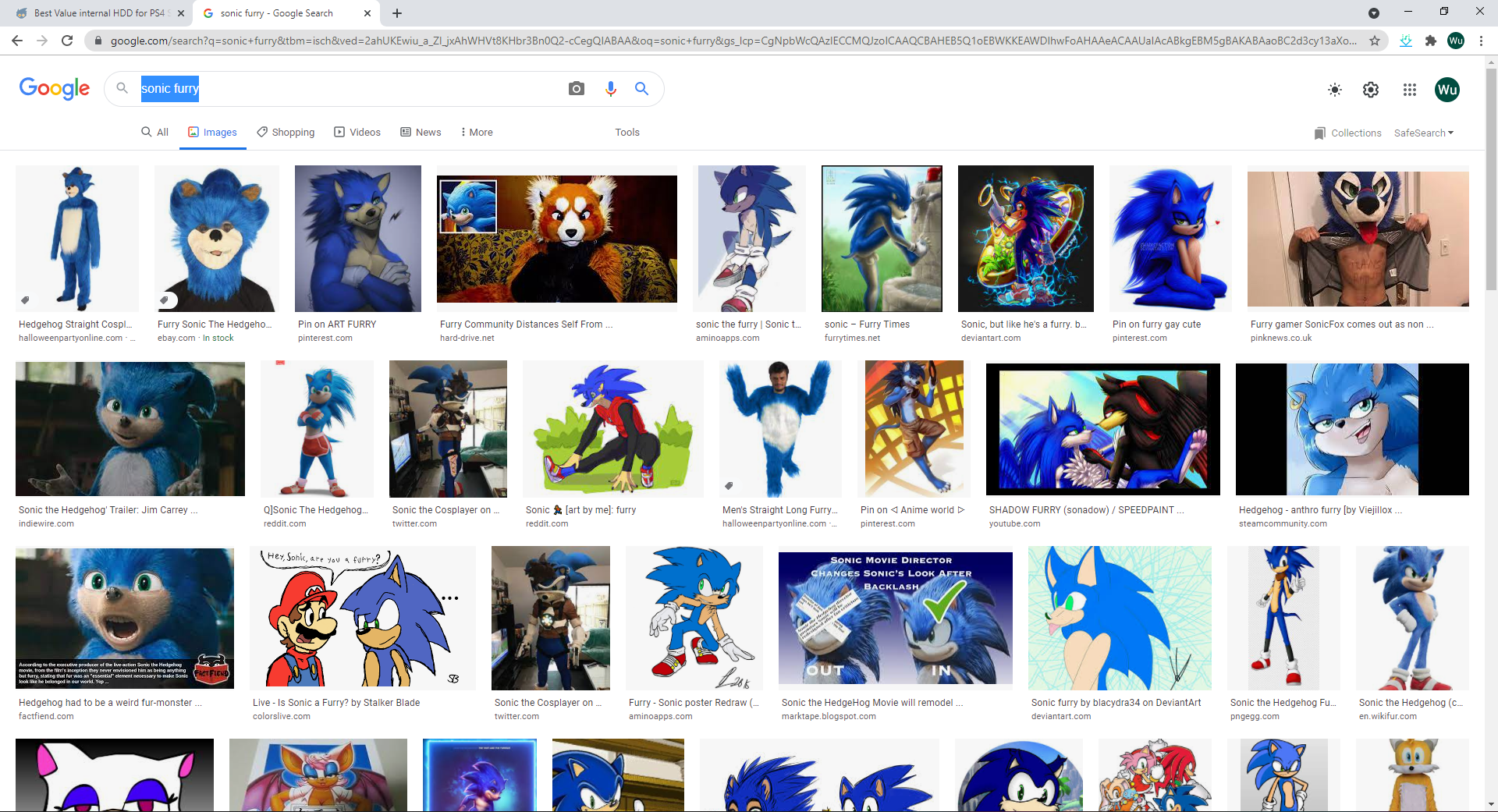Viewport: 1498px width, 812px height.
Task: Click 'Sonic the Cosplayer on' twitter title in second row
Action: pyautogui.click(x=445, y=510)
